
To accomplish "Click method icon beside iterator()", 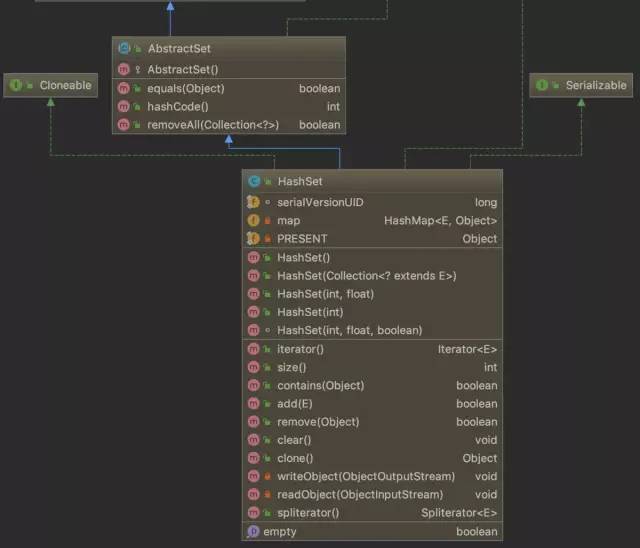I will pos(253,349).
